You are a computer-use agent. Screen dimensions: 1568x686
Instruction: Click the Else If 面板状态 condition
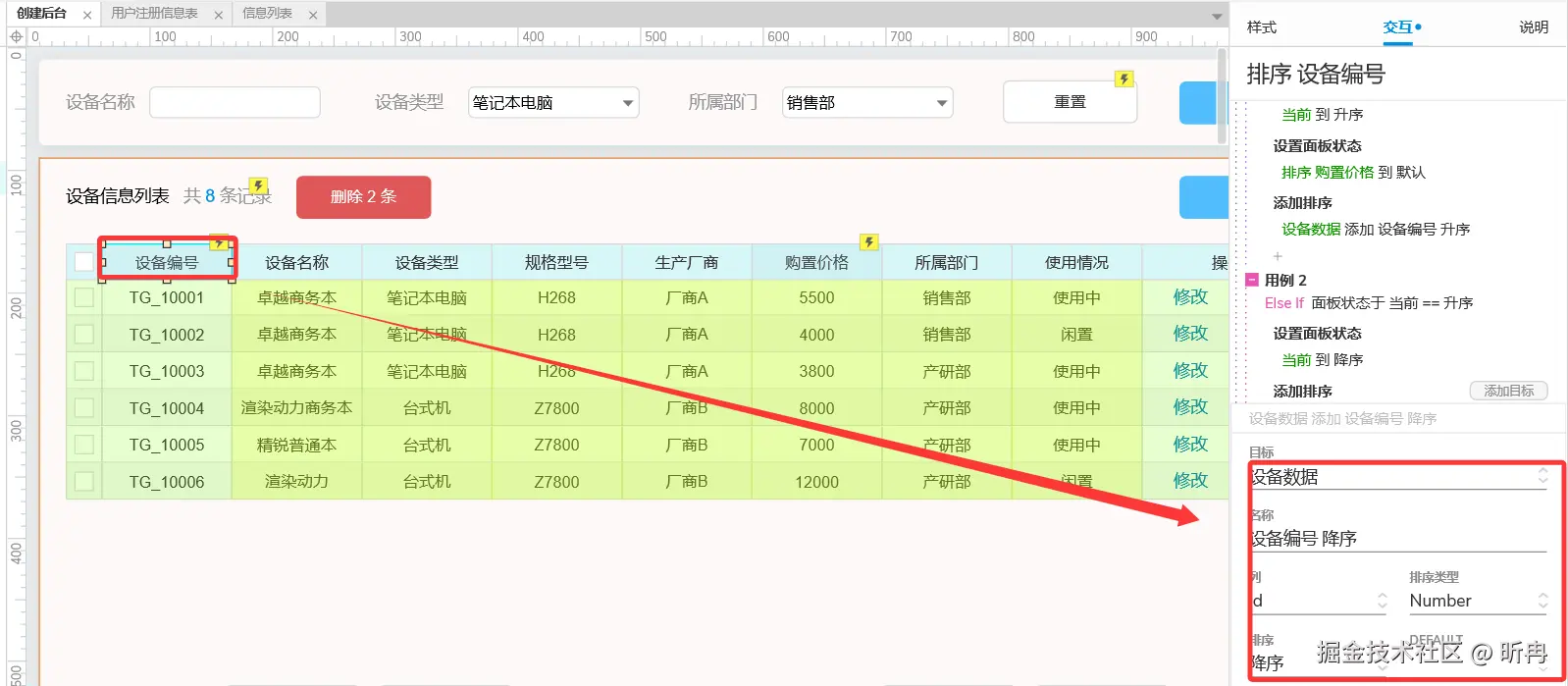pos(1369,303)
